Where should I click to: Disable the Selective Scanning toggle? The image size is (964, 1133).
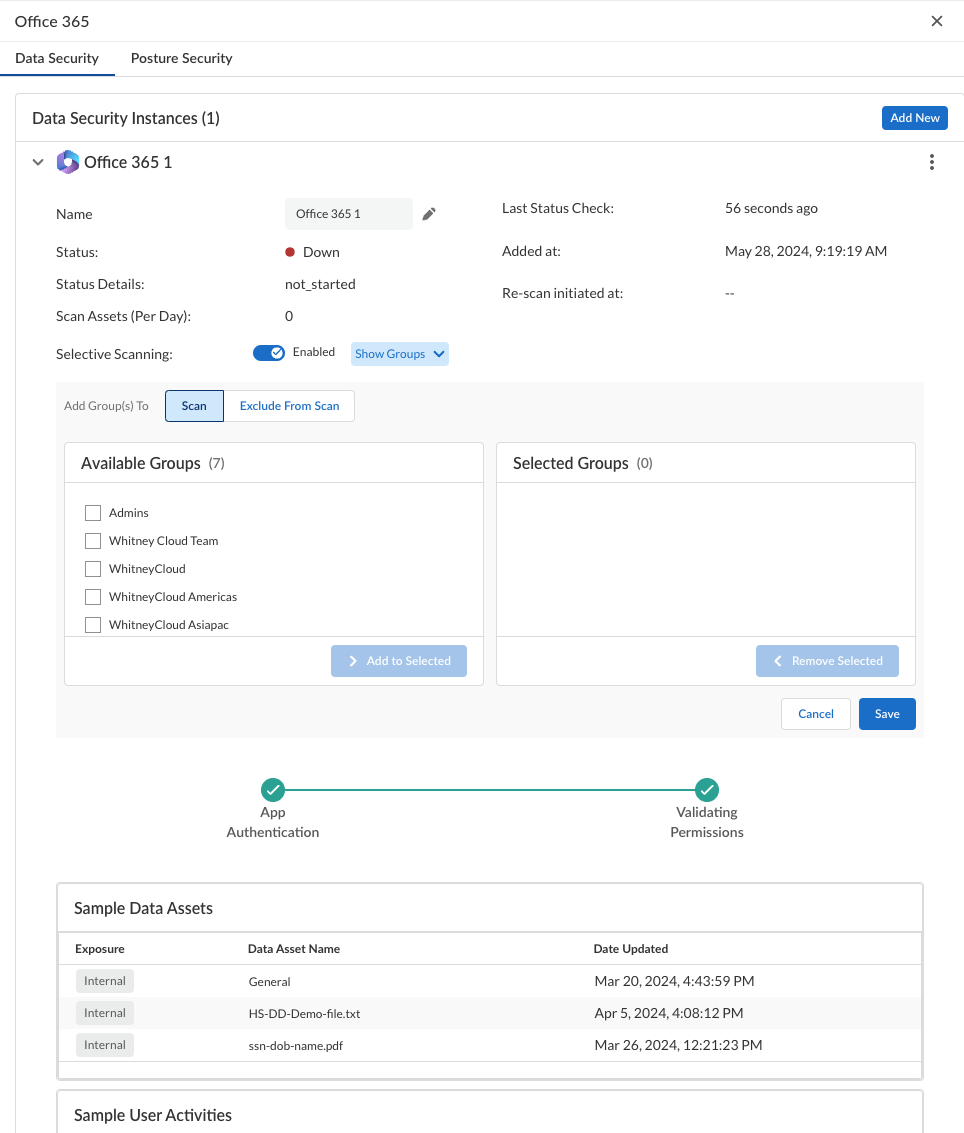pyautogui.click(x=269, y=353)
